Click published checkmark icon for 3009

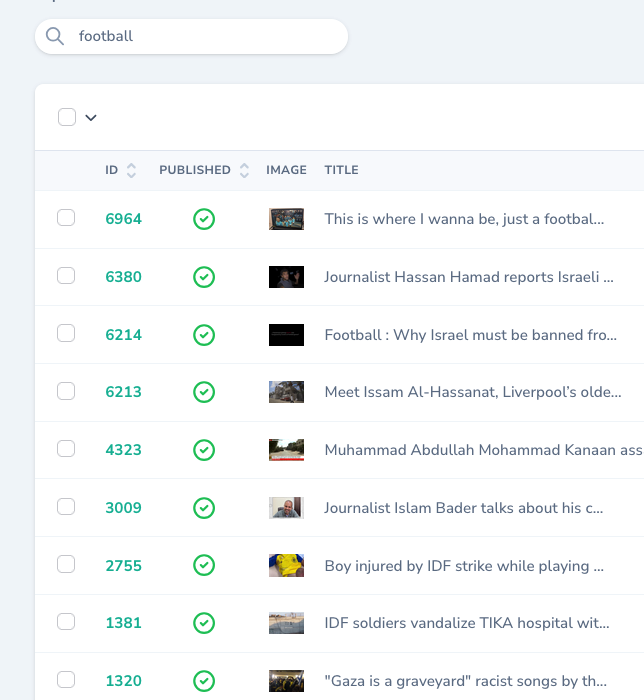pos(204,508)
